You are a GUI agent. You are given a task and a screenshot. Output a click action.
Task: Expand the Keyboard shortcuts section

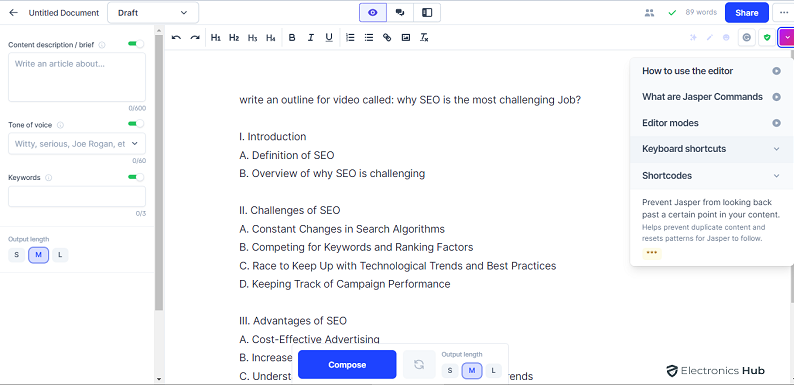point(711,149)
